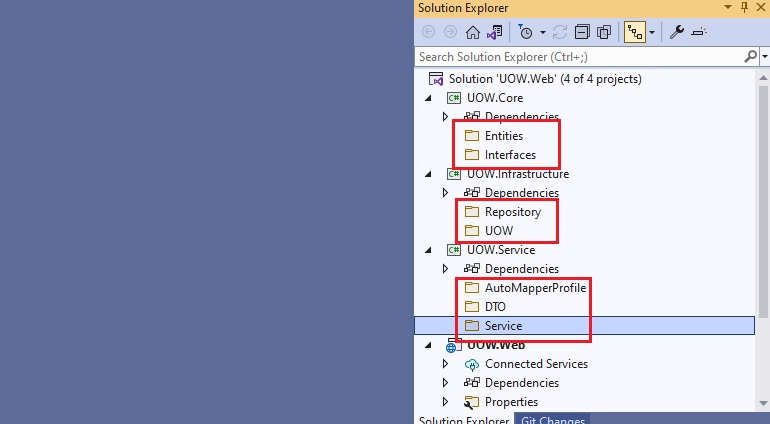Click the Properties wrench folder icon in tree
This screenshot has width=770, height=424.
[x=471, y=402]
